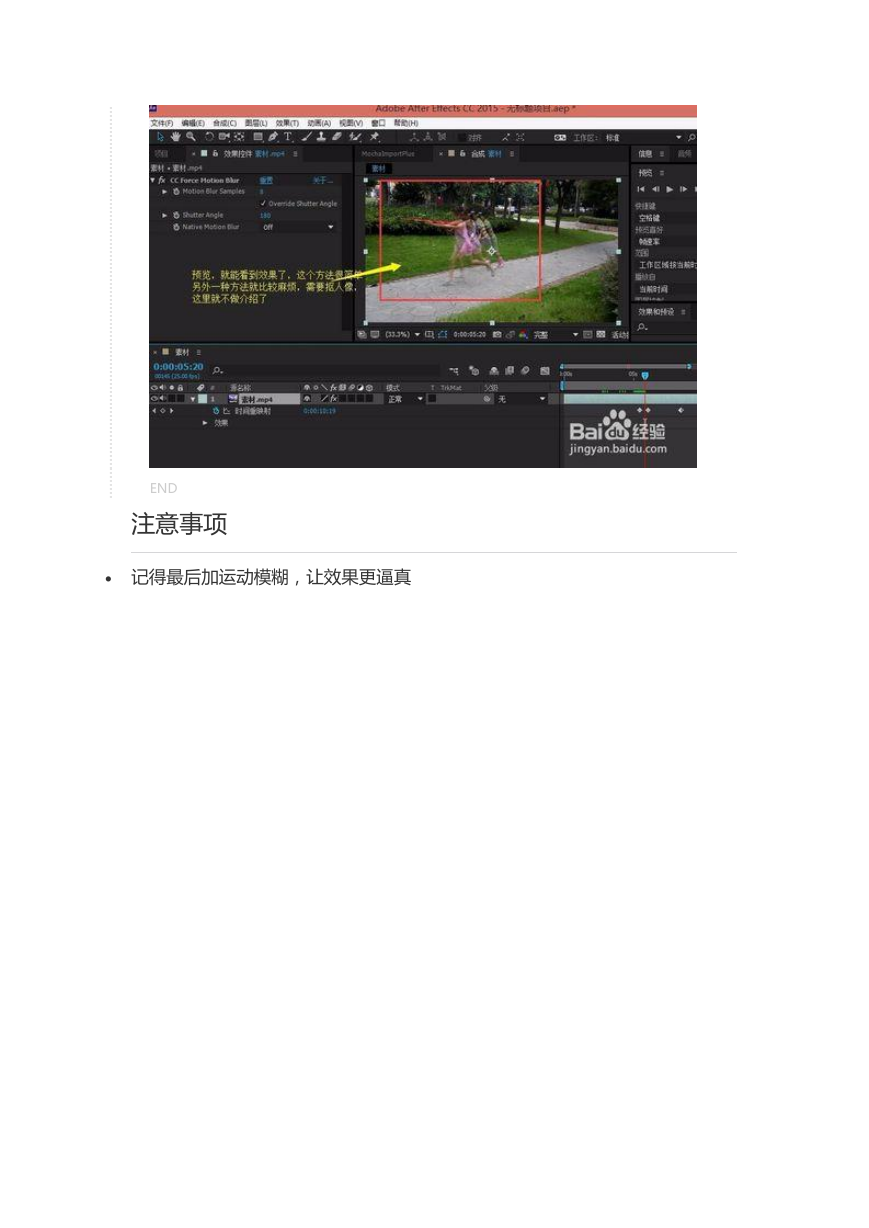Click the Native Motion Blur stopwatch
The image size is (869, 1228).
point(176,227)
